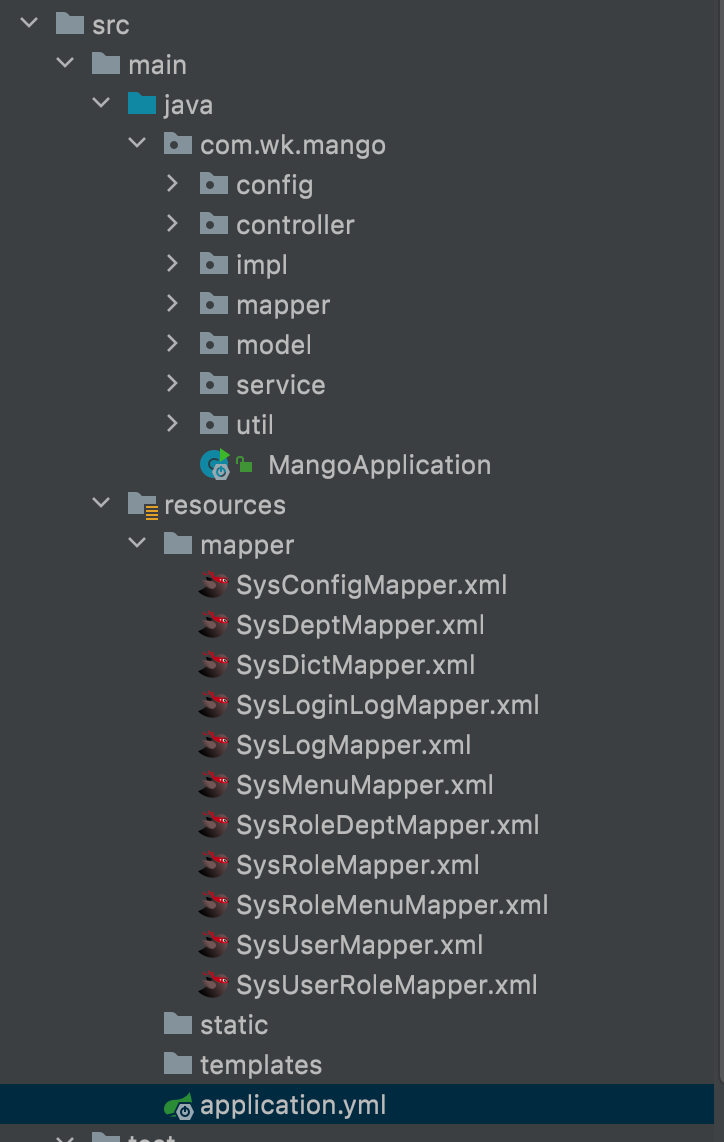The image size is (724, 1142).
Task: Expand the controller package
Action: 172,224
